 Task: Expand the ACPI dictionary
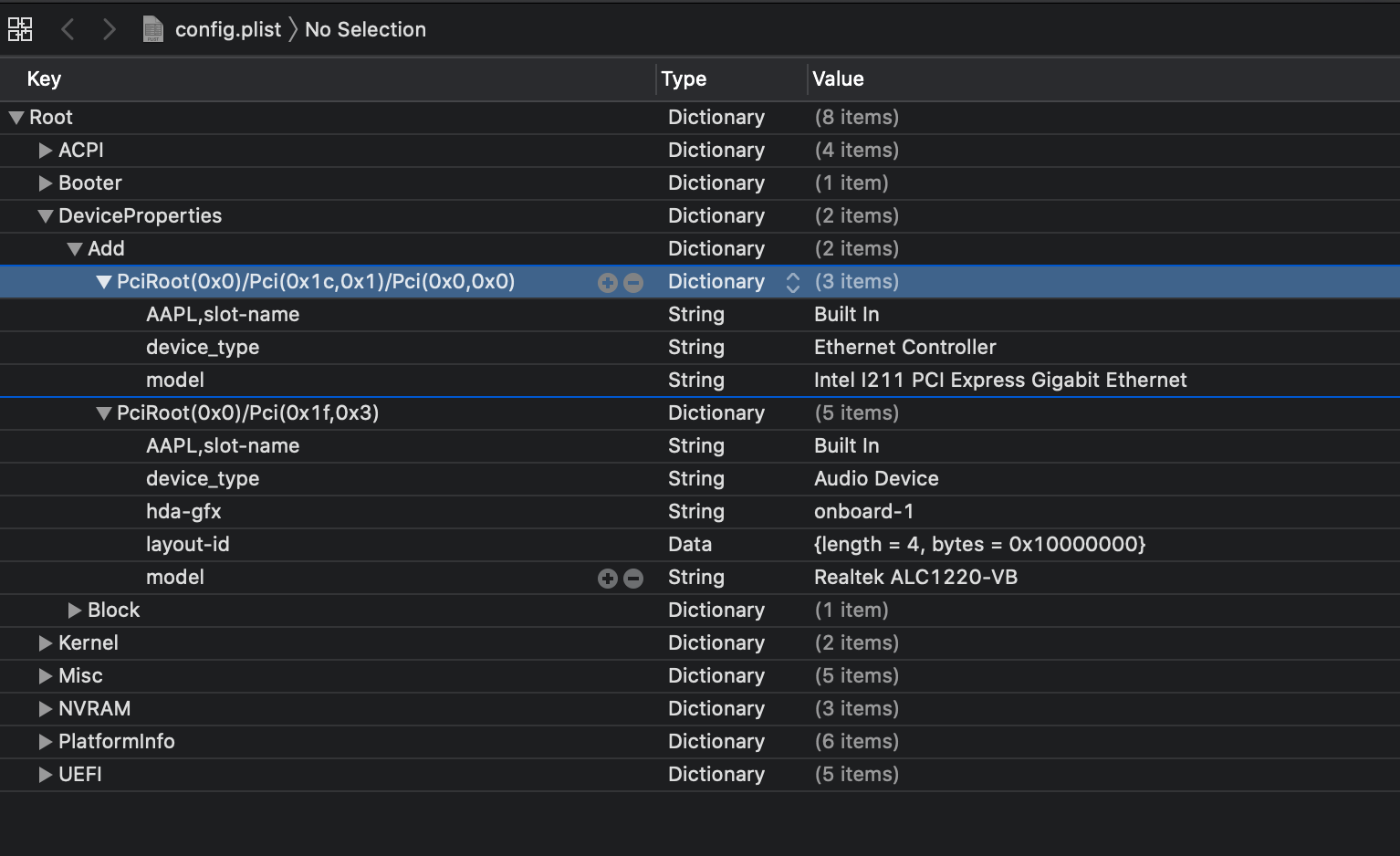click(x=45, y=151)
